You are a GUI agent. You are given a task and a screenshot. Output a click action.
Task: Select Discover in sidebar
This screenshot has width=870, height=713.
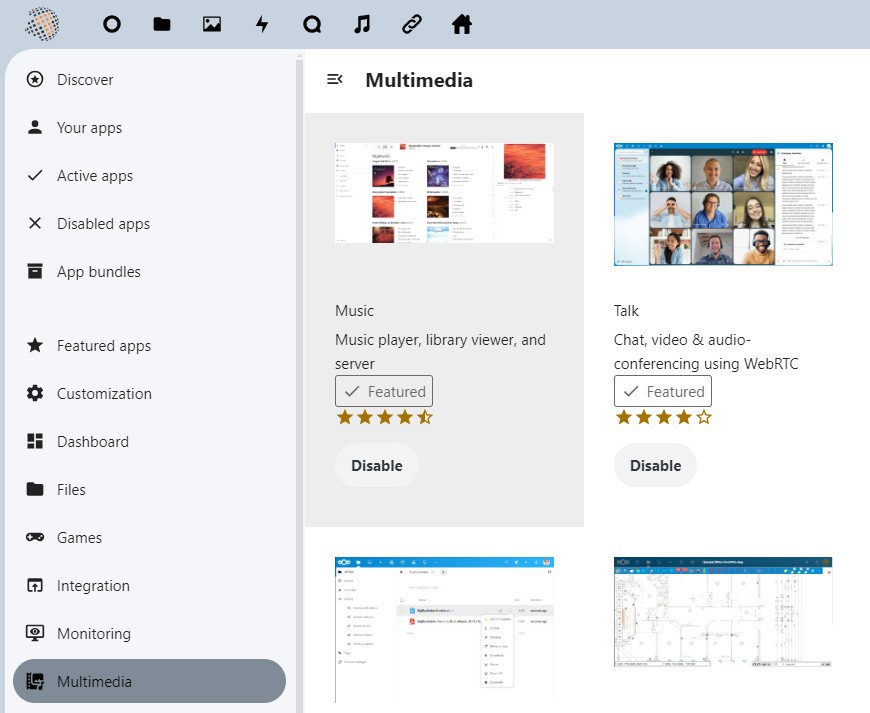pos(85,80)
